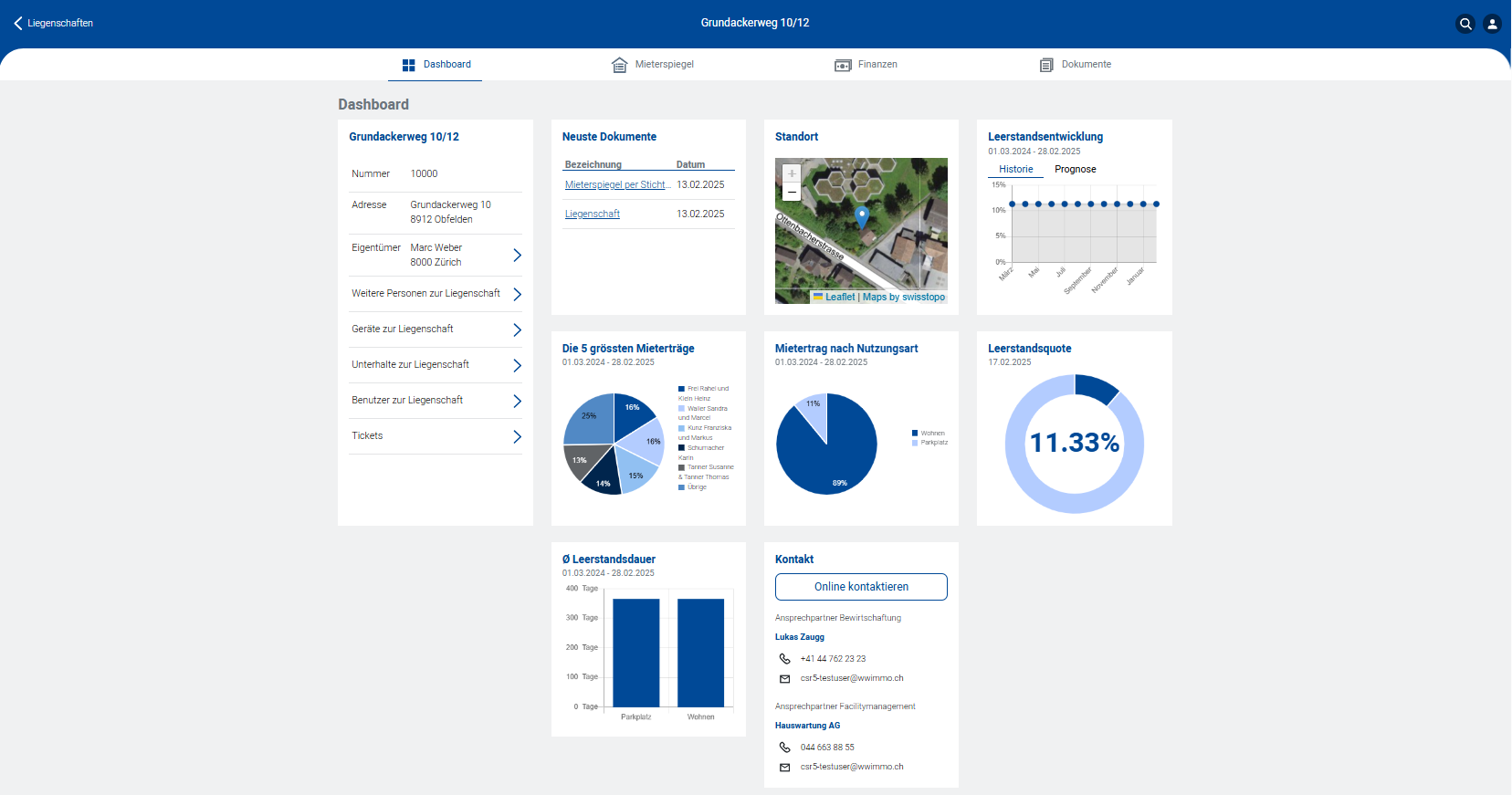
Task: Click the Dashboard grid icon
Action: tap(409, 65)
